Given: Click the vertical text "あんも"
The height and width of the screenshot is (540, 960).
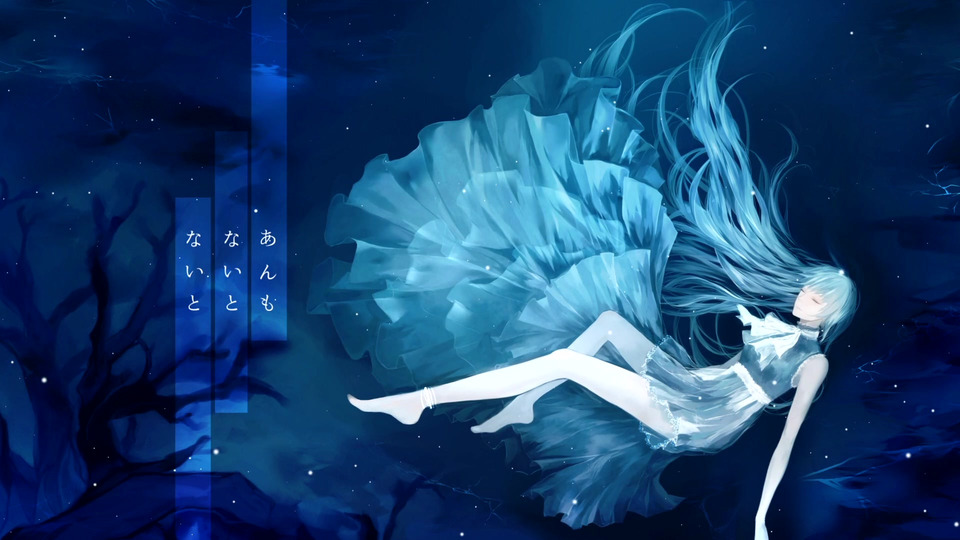Looking at the screenshot, I should [268, 270].
